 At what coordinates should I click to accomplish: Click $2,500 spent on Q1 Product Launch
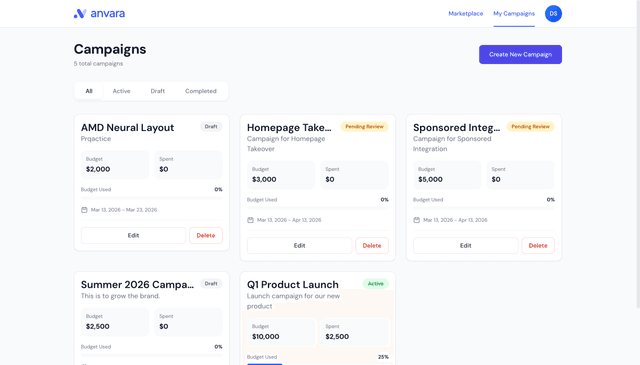(337, 336)
